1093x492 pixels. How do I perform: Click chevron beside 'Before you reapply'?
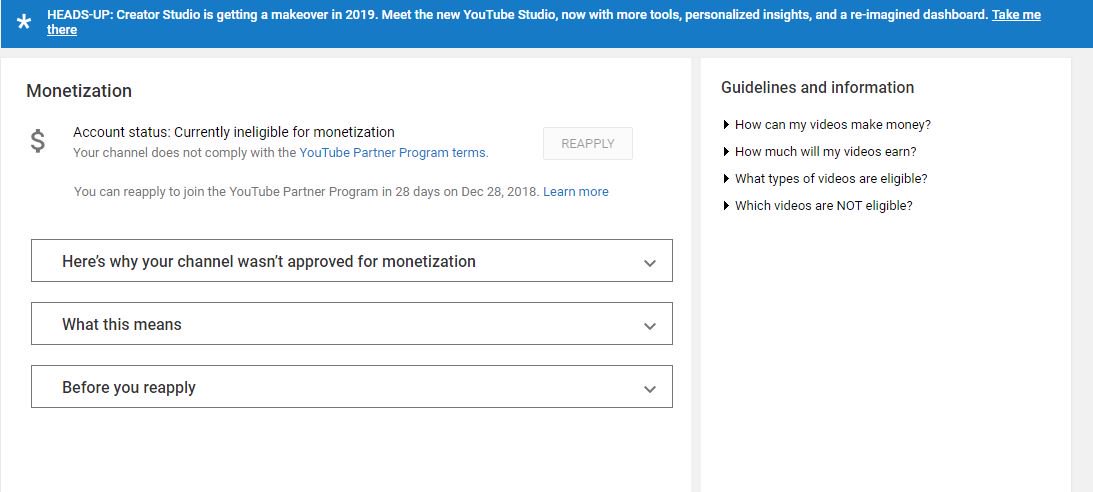point(650,389)
